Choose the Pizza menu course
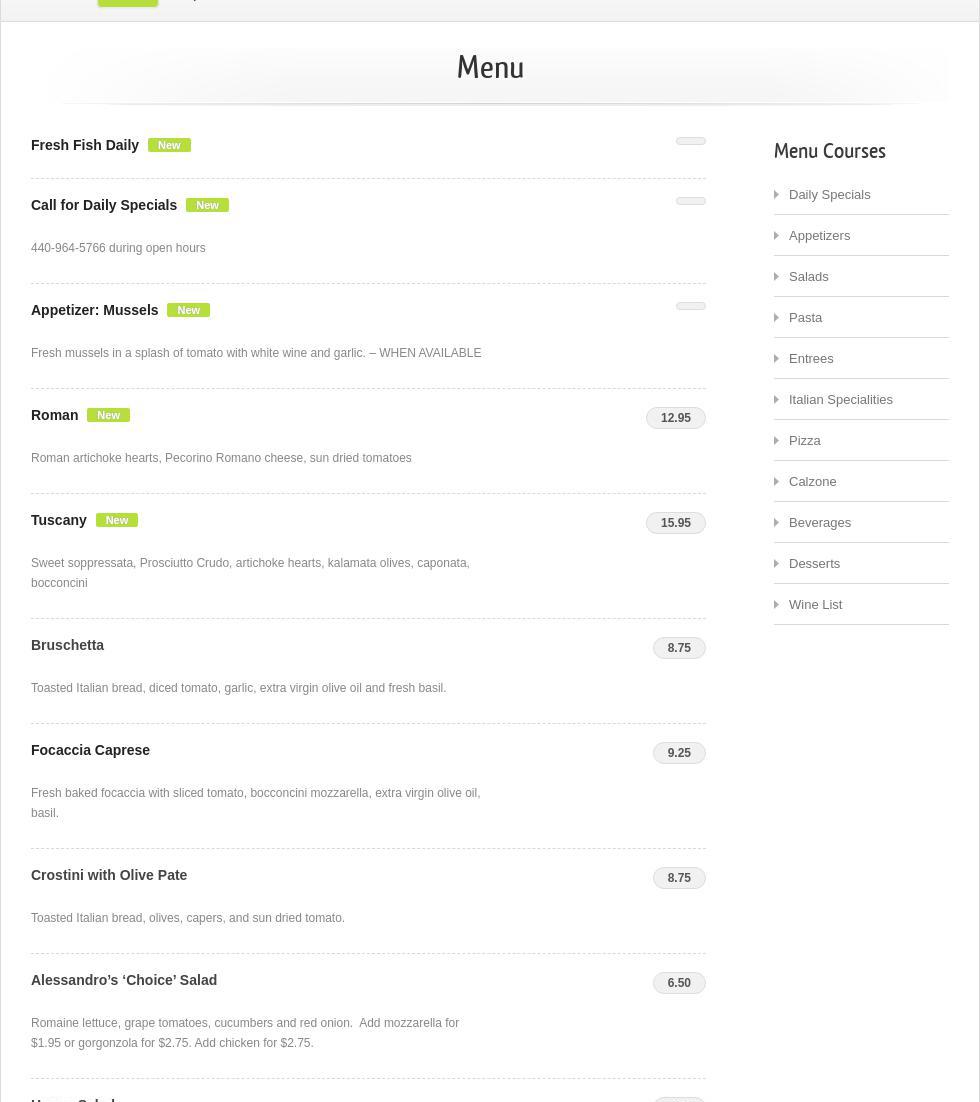Image resolution: width=980 pixels, height=1102 pixels. (804, 441)
